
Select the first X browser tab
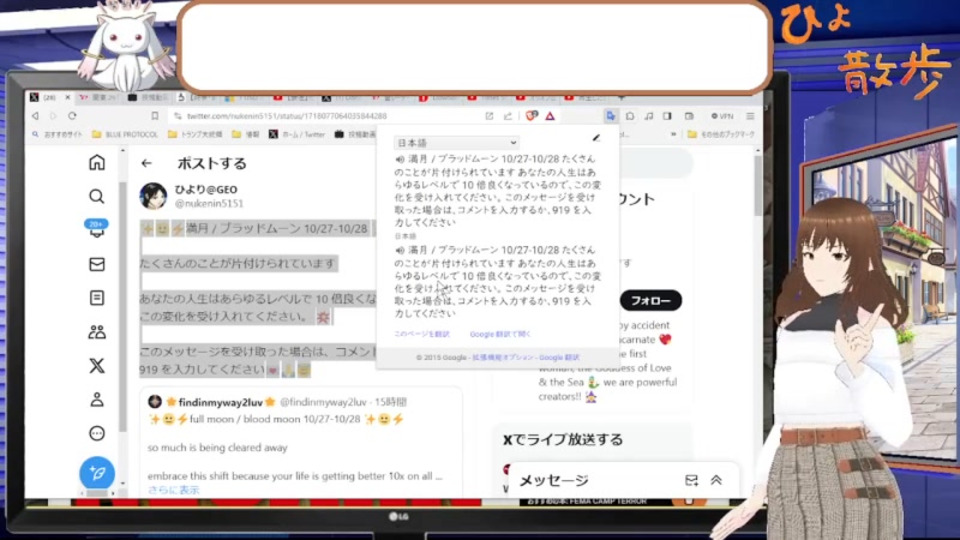coord(48,97)
